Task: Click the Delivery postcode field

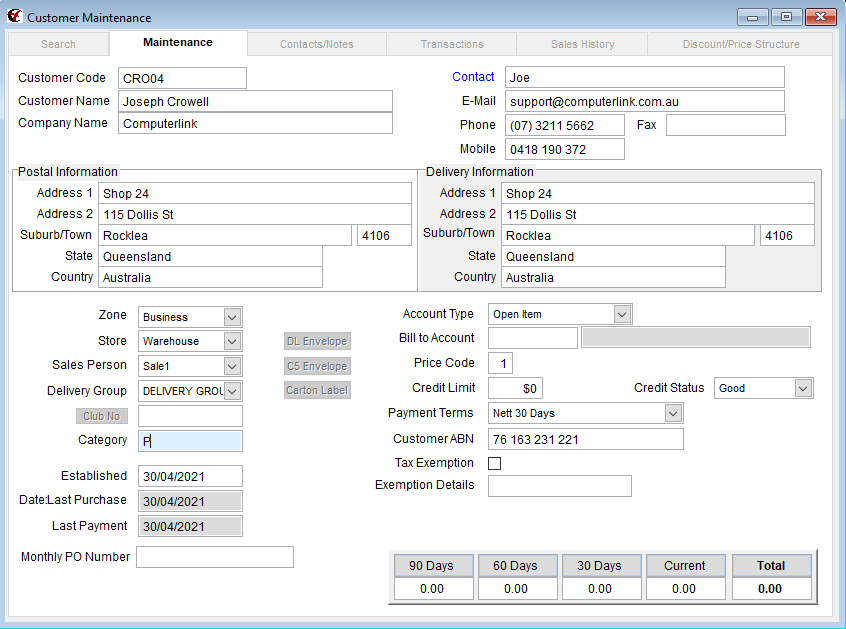Action: (787, 235)
